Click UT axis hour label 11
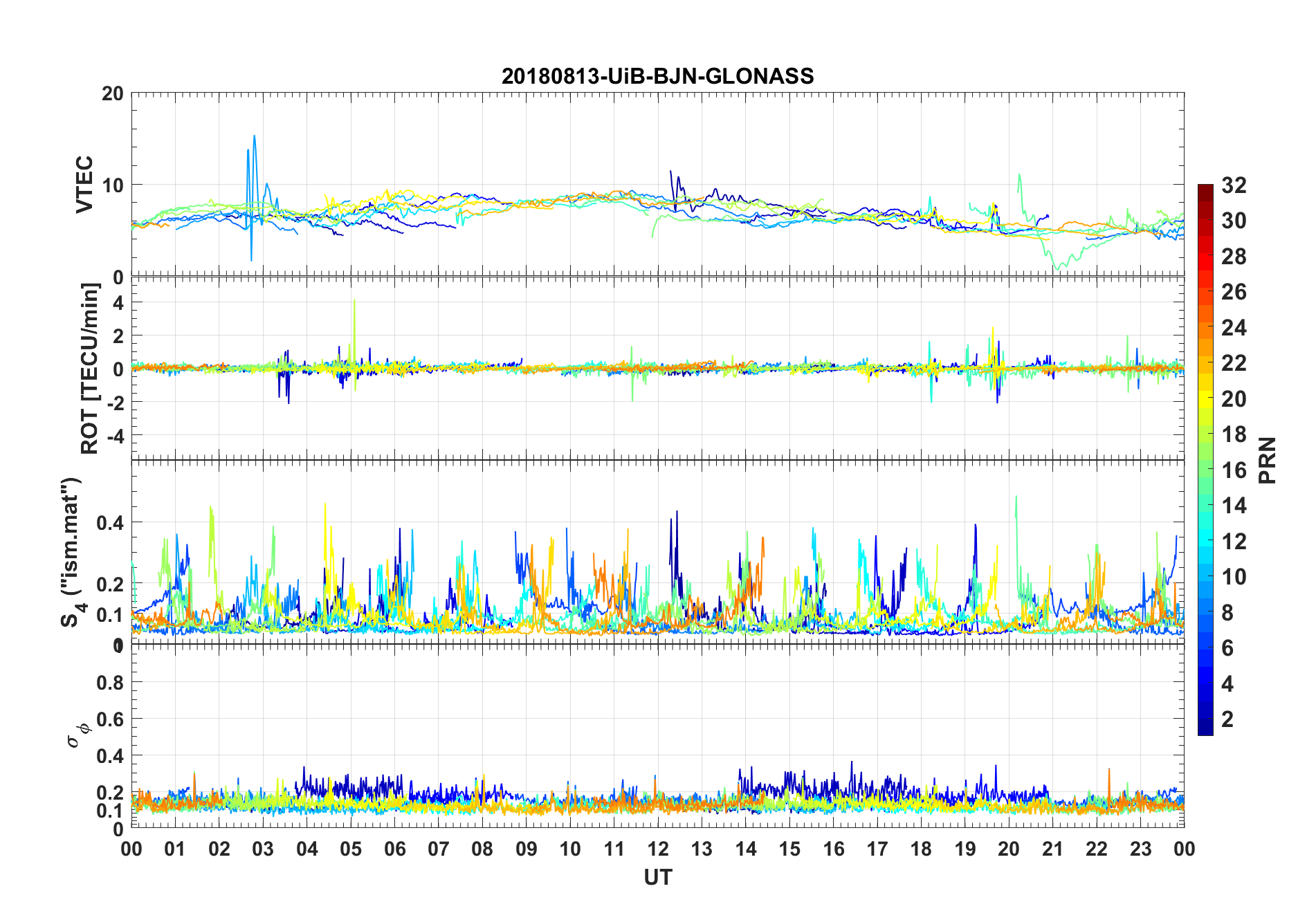1316x920 pixels. pos(614,849)
